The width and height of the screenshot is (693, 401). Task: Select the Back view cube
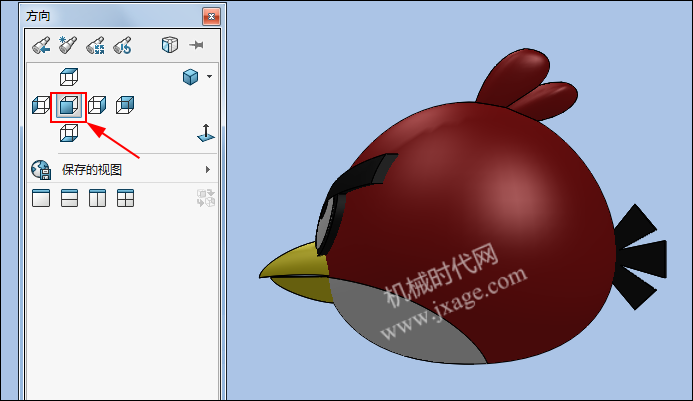coord(125,105)
